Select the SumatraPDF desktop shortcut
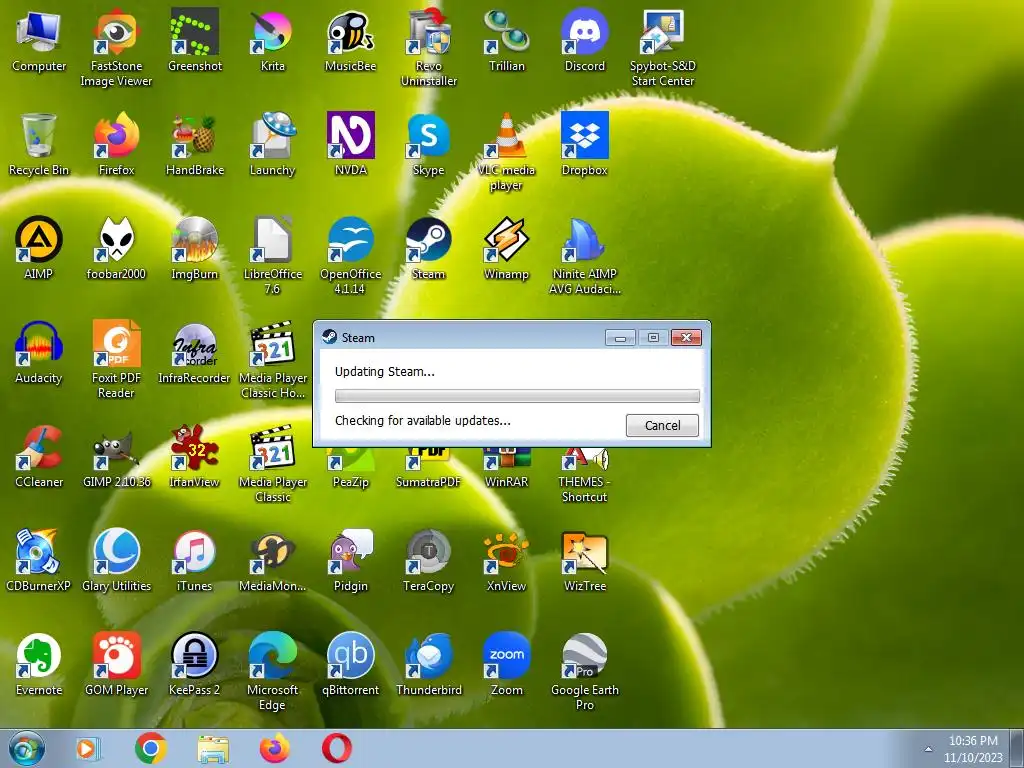The image size is (1024, 768). (428, 467)
